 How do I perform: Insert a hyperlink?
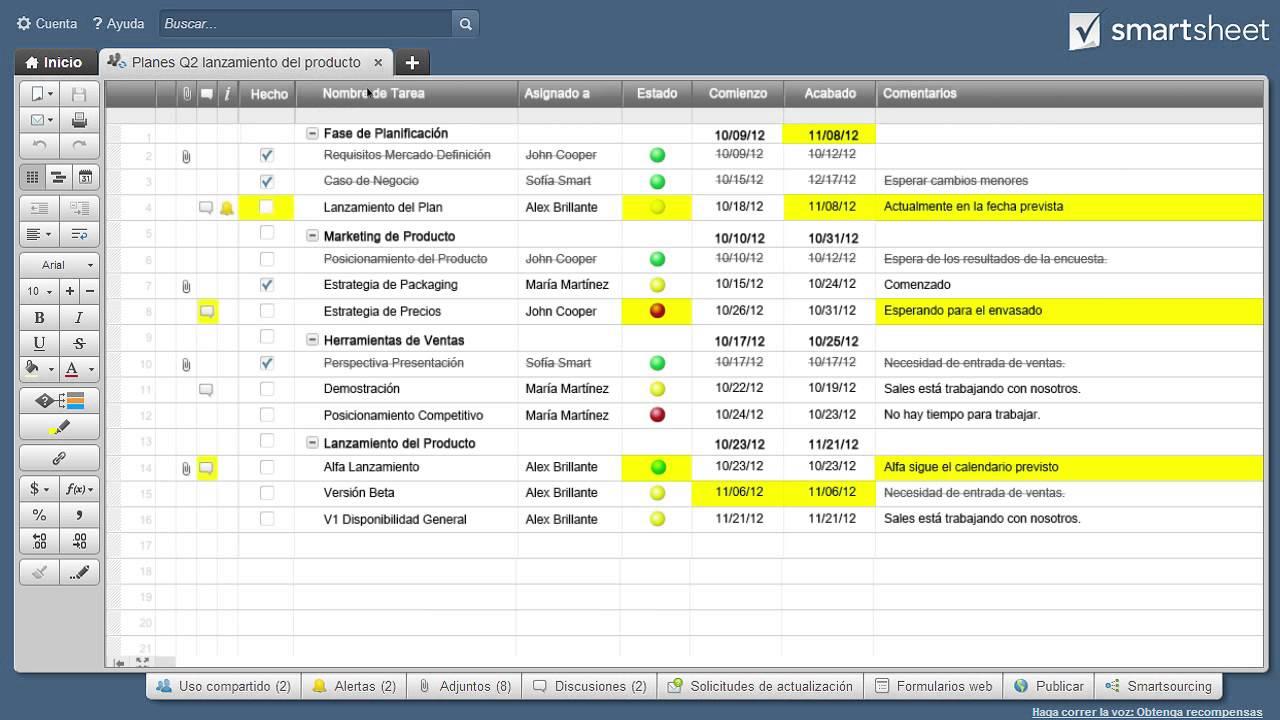(x=59, y=457)
